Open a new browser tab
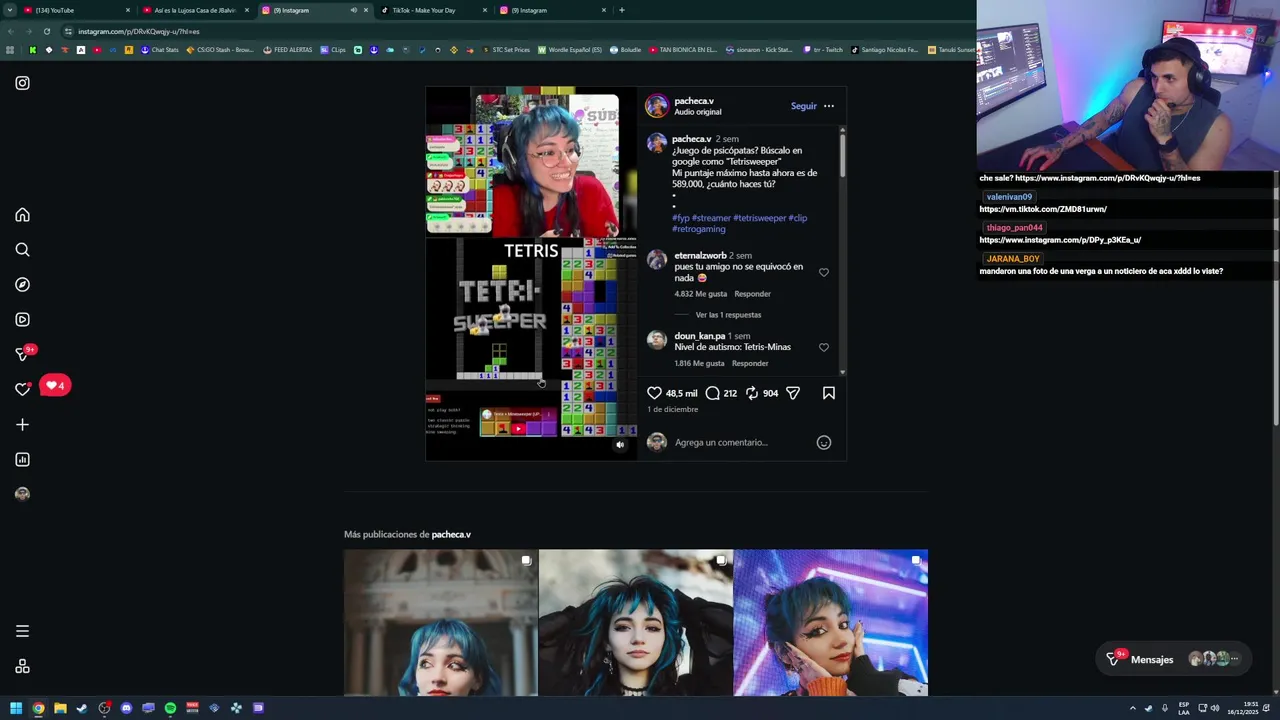The width and height of the screenshot is (1280, 720). coord(621,10)
